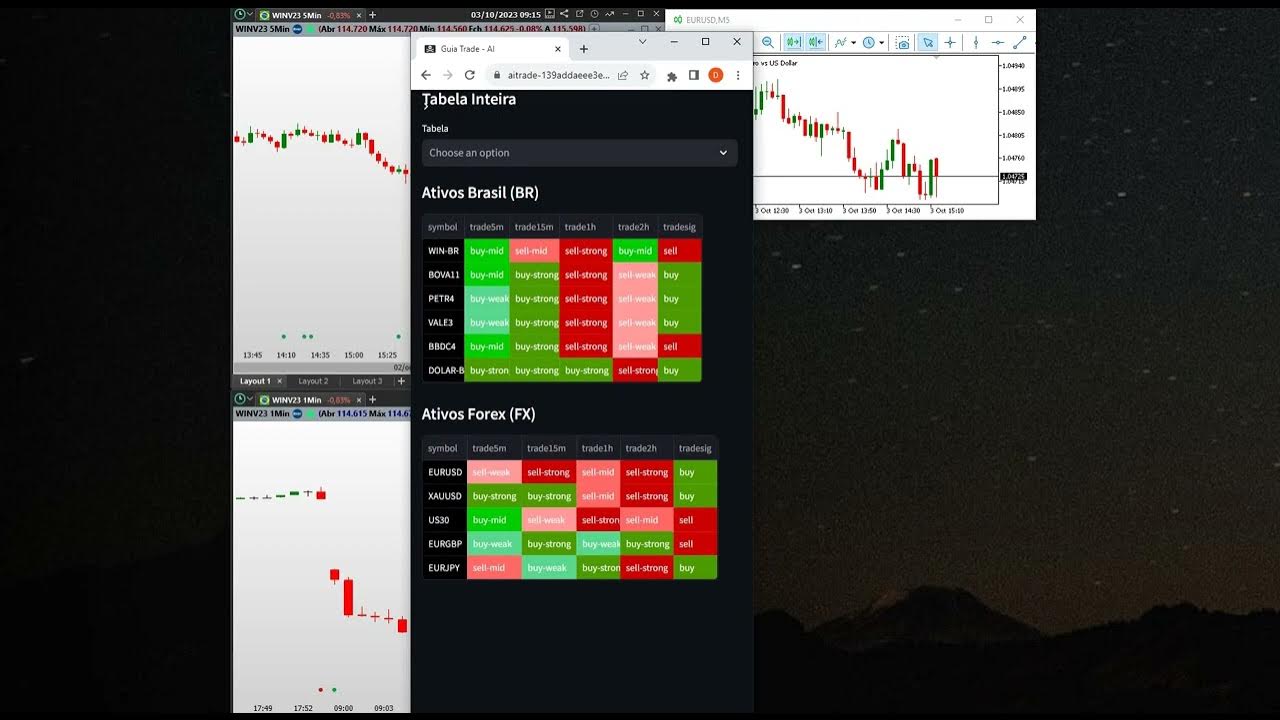Switch to Layout 1 tab
The height and width of the screenshot is (720, 1280).
255,381
